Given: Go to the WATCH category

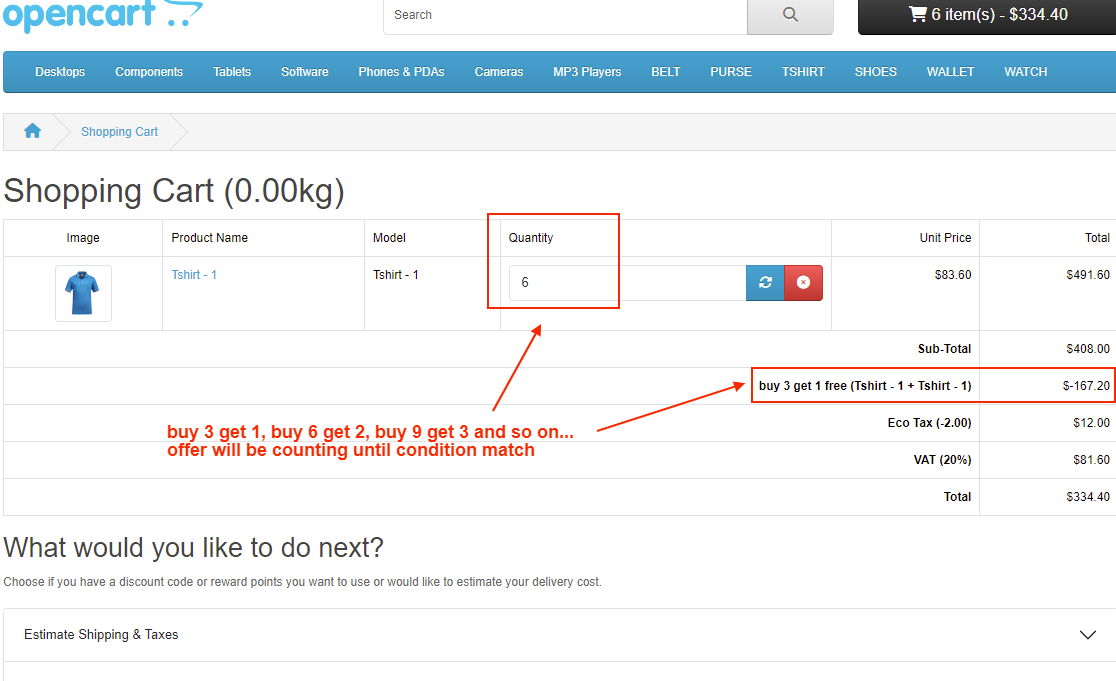Looking at the screenshot, I should (1026, 72).
